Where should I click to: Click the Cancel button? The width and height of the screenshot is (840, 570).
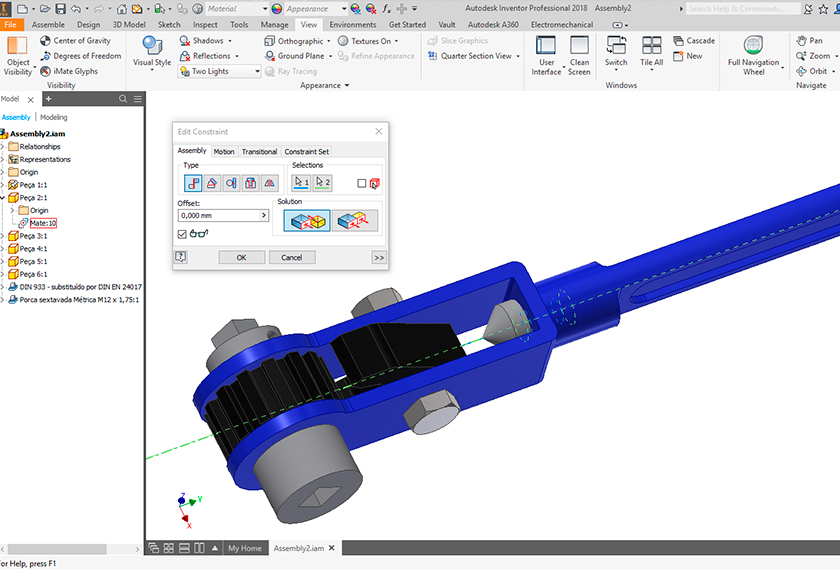click(x=292, y=257)
